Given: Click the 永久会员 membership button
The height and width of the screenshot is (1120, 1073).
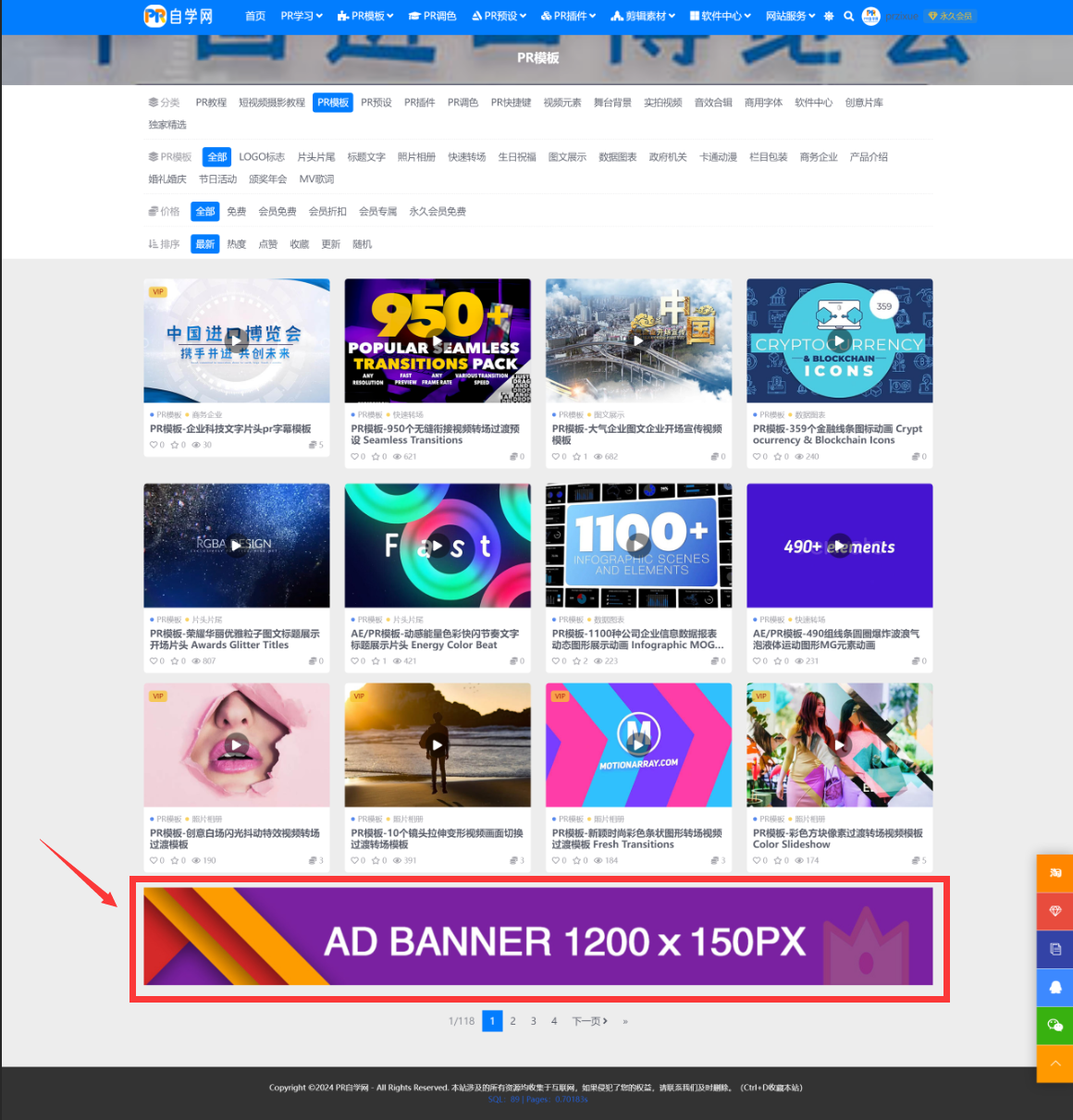Looking at the screenshot, I should coord(951,16).
